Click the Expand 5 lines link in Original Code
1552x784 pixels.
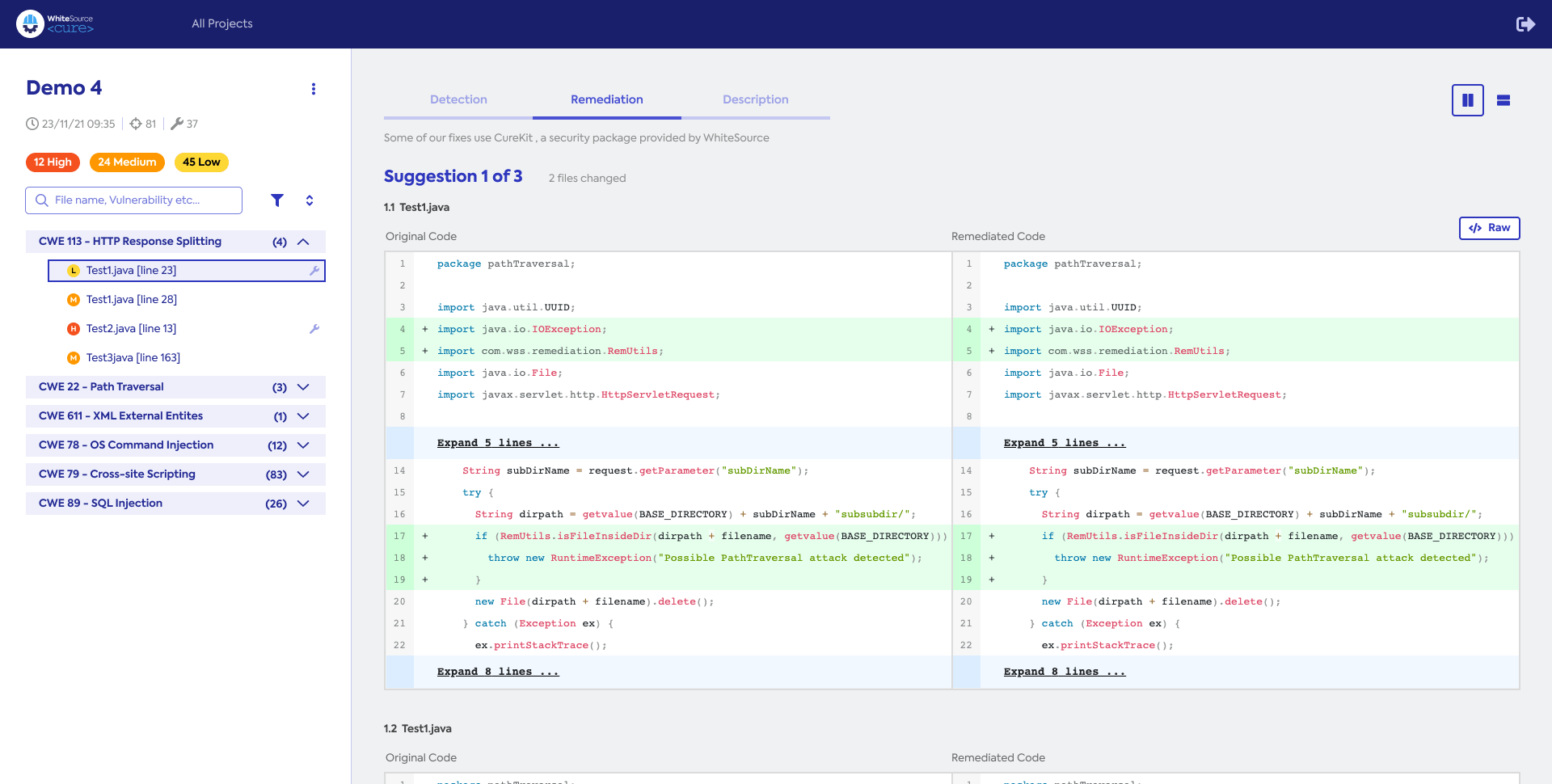coord(496,442)
